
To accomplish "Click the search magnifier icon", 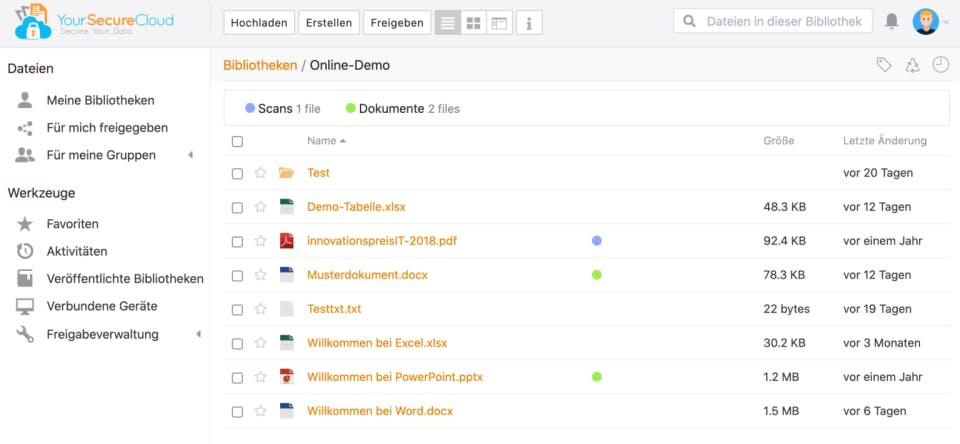I will [x=689, y=21].
